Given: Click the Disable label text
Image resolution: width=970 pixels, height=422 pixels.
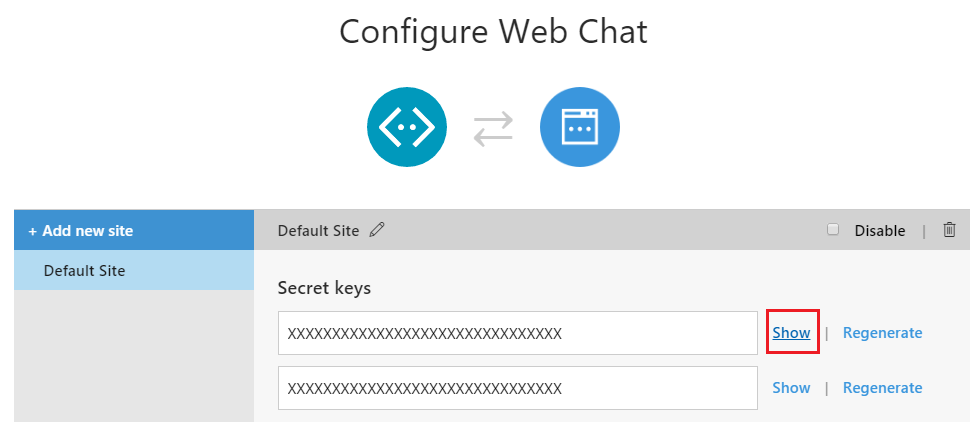Looking at the screenshot, I should click(880, 231).
